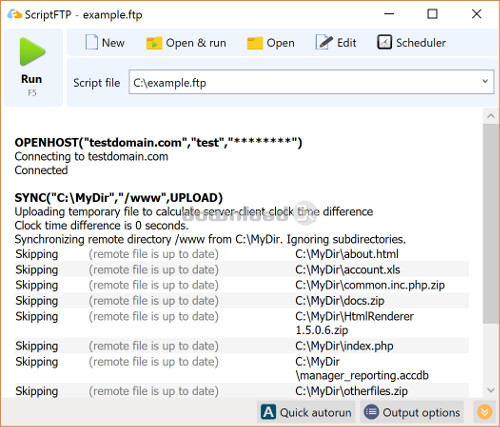The width and height of the screenshot is (500, 427).
Task: Click the yellow Open folder icon
Action: [255, 43]
